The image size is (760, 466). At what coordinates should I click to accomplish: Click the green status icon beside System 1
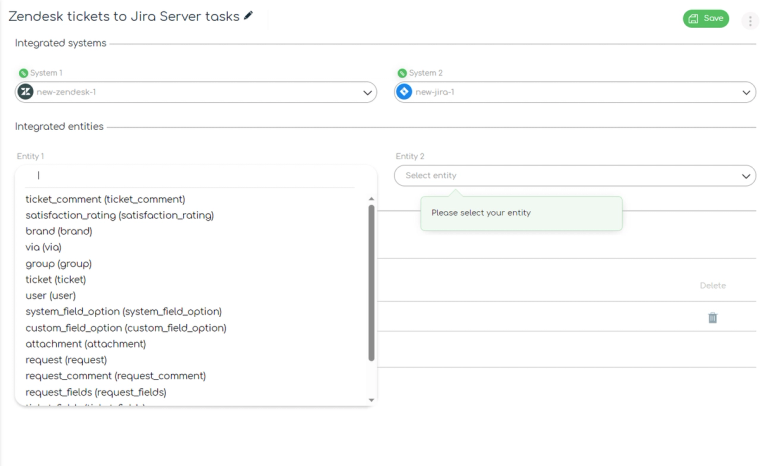[x=23, y=73]
